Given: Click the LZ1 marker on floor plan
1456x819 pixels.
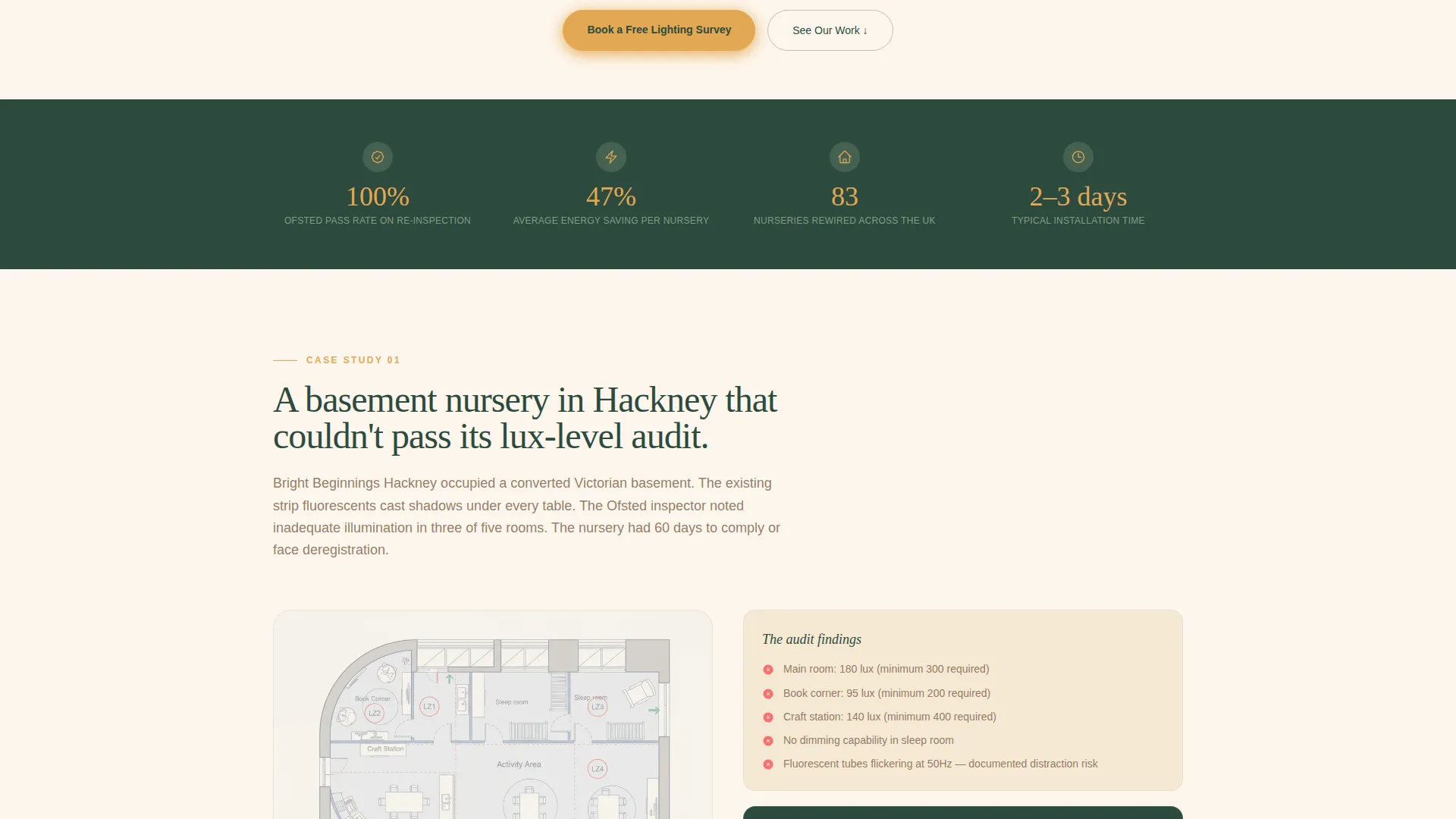Looking at the screenshot, I should (x=429, y=706).
